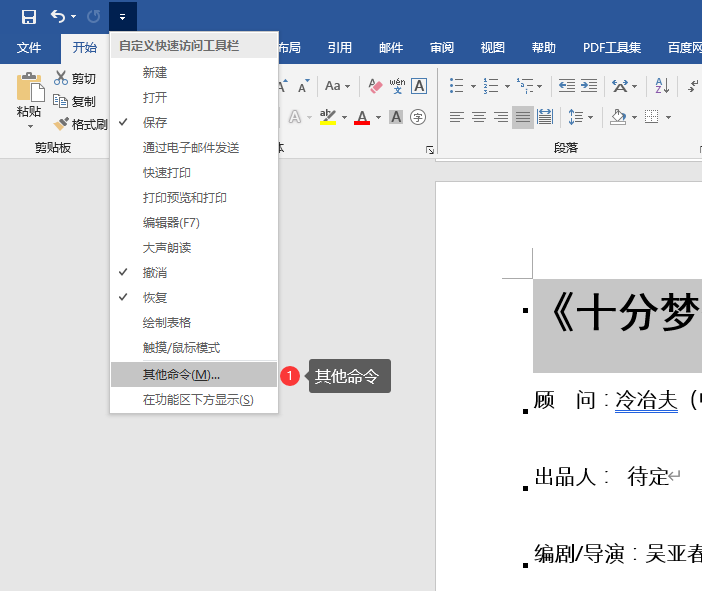Screen dimensions: 702x591
Task: Click the Format Painter brush icon
Action: coord(61,124)
